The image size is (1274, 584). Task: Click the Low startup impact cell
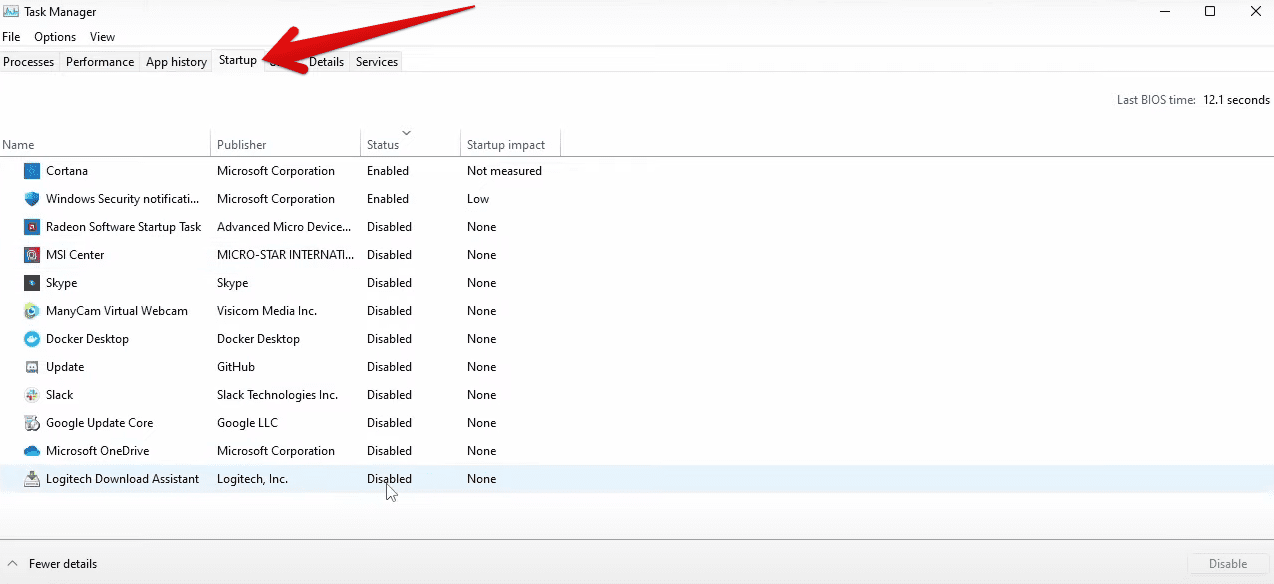coord(478,199)
